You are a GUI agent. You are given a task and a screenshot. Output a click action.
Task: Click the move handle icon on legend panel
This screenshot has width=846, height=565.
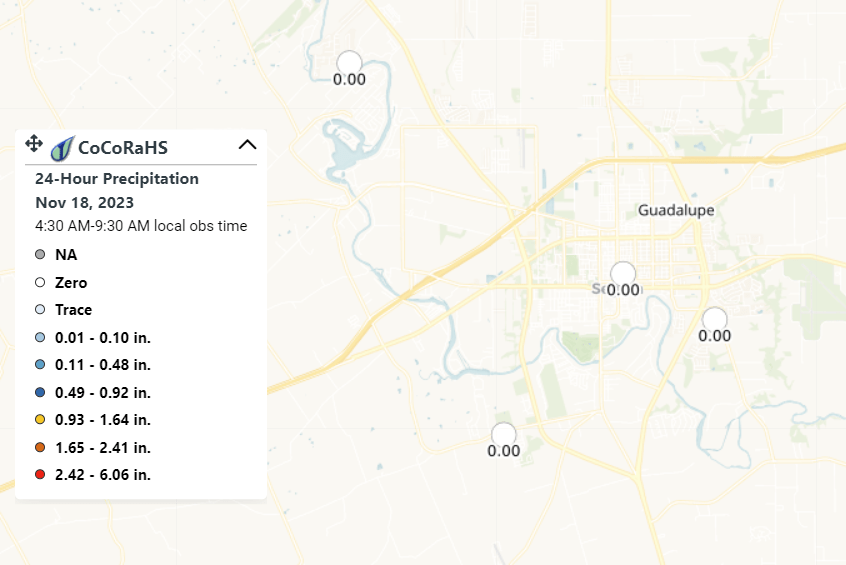(x=33, y=144)
